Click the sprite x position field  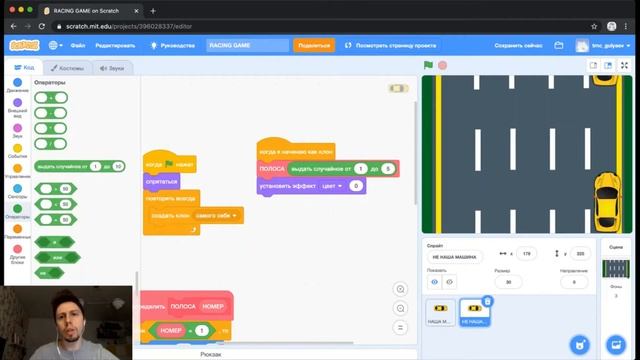(x=527, y=253)
